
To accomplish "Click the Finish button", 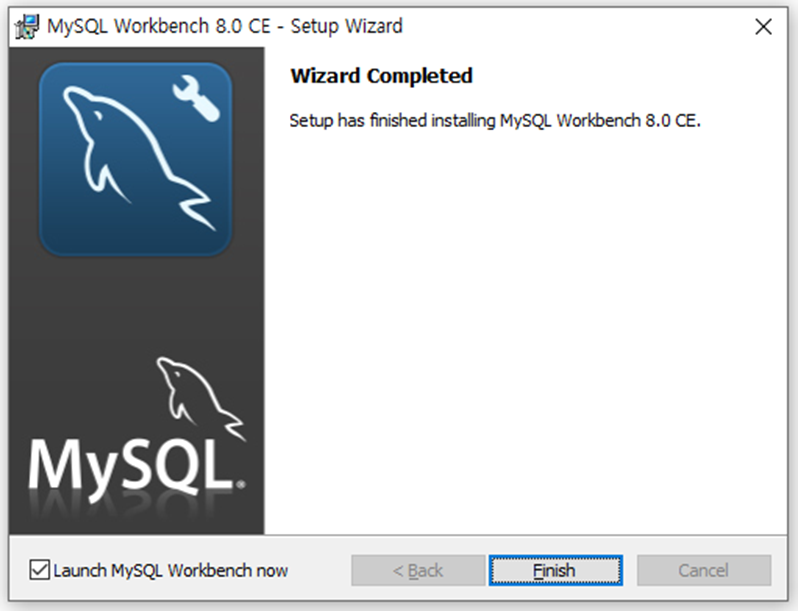I will [555, 570].
